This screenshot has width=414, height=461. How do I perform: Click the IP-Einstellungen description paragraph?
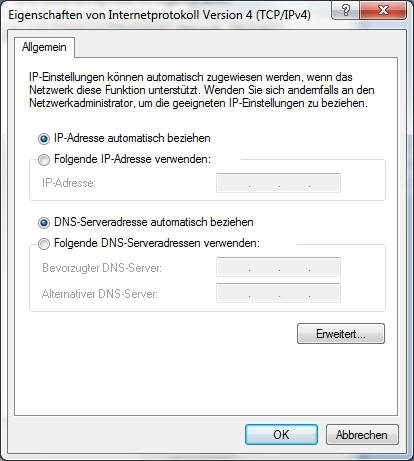pos(202,90)
